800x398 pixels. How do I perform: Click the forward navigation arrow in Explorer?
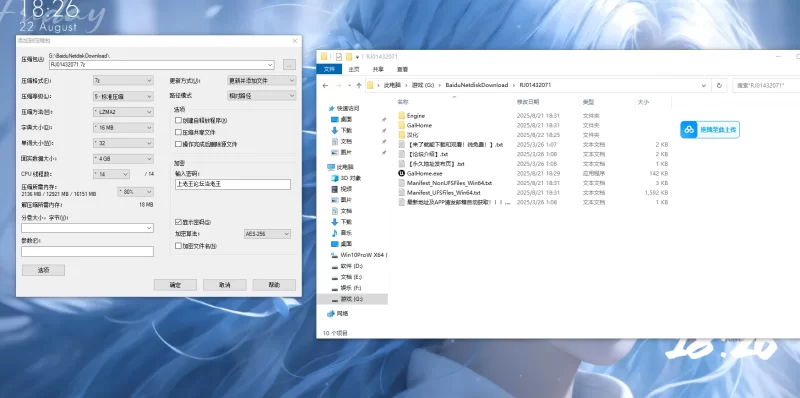click(x=338, y=85)
